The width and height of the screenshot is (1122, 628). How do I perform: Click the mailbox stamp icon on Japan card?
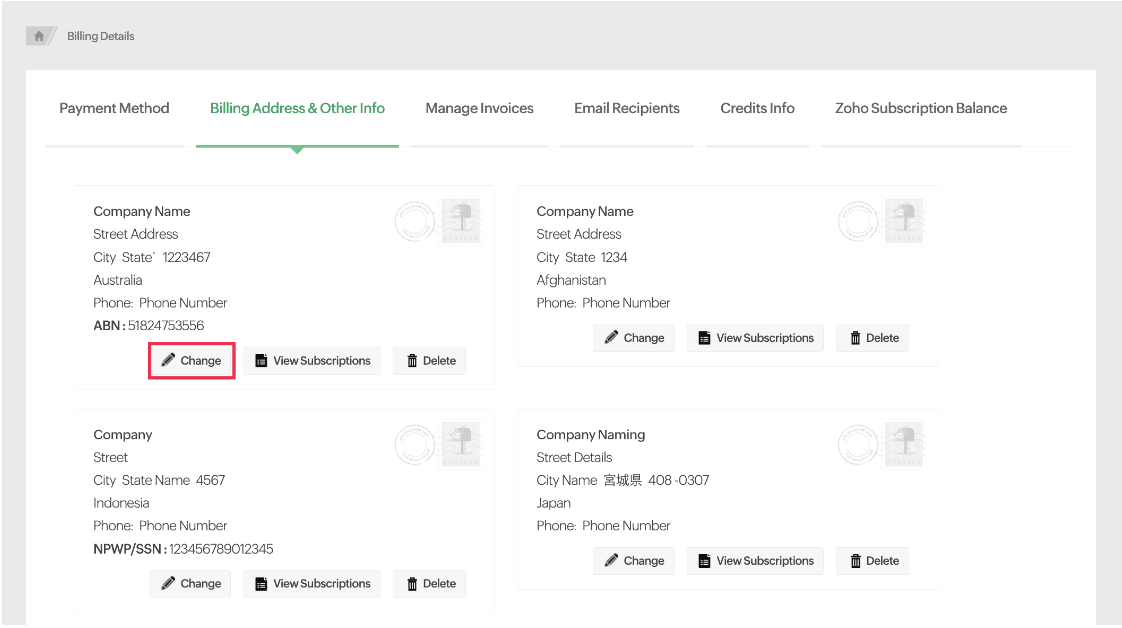tap(904, 444)
